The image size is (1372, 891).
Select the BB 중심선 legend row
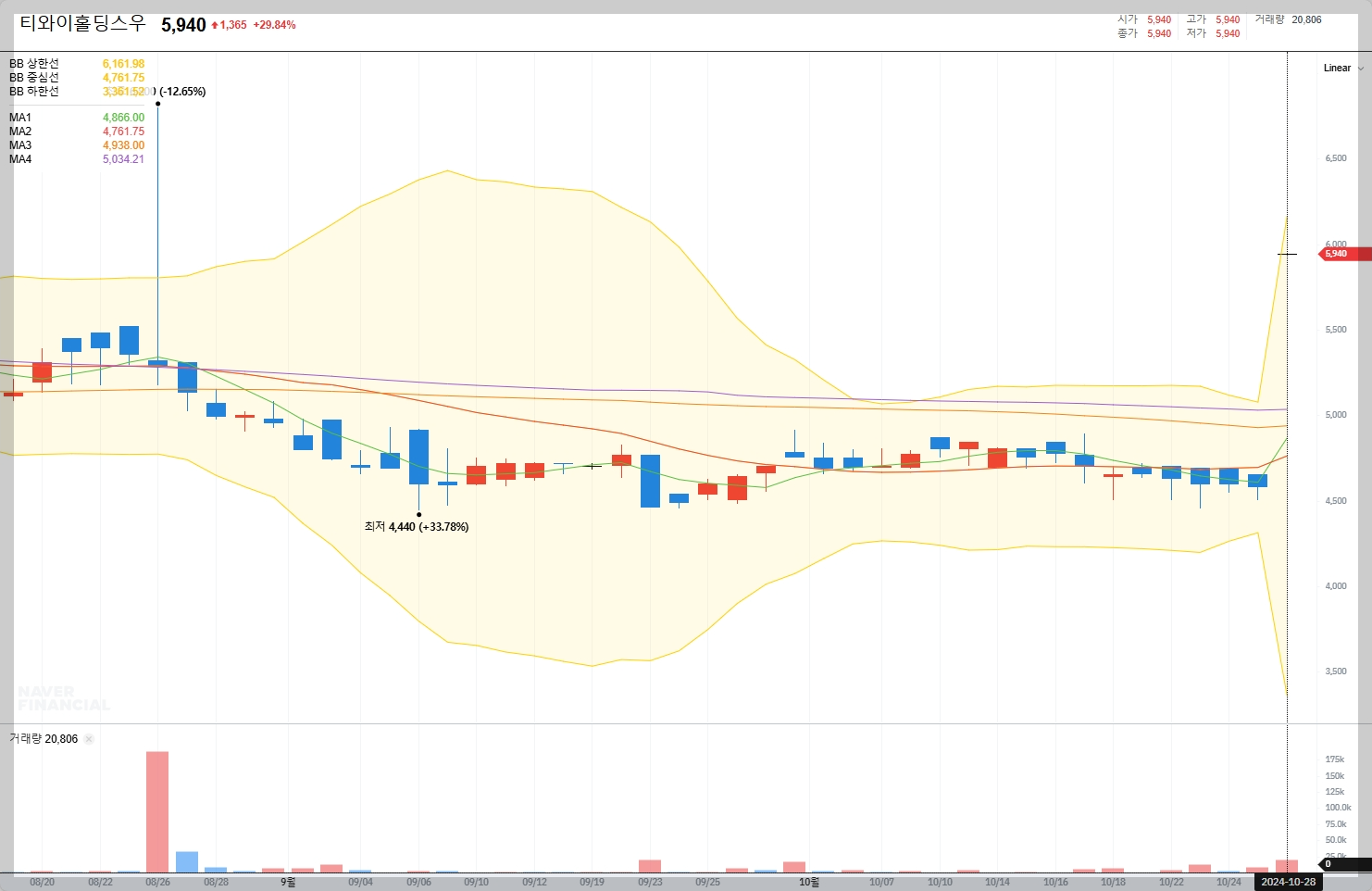point(77,78)
